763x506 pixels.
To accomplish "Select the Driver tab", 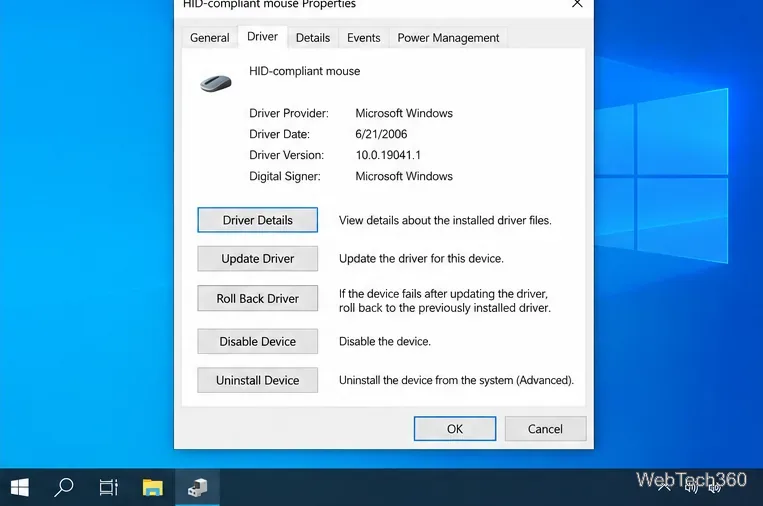I will point(262,36).
